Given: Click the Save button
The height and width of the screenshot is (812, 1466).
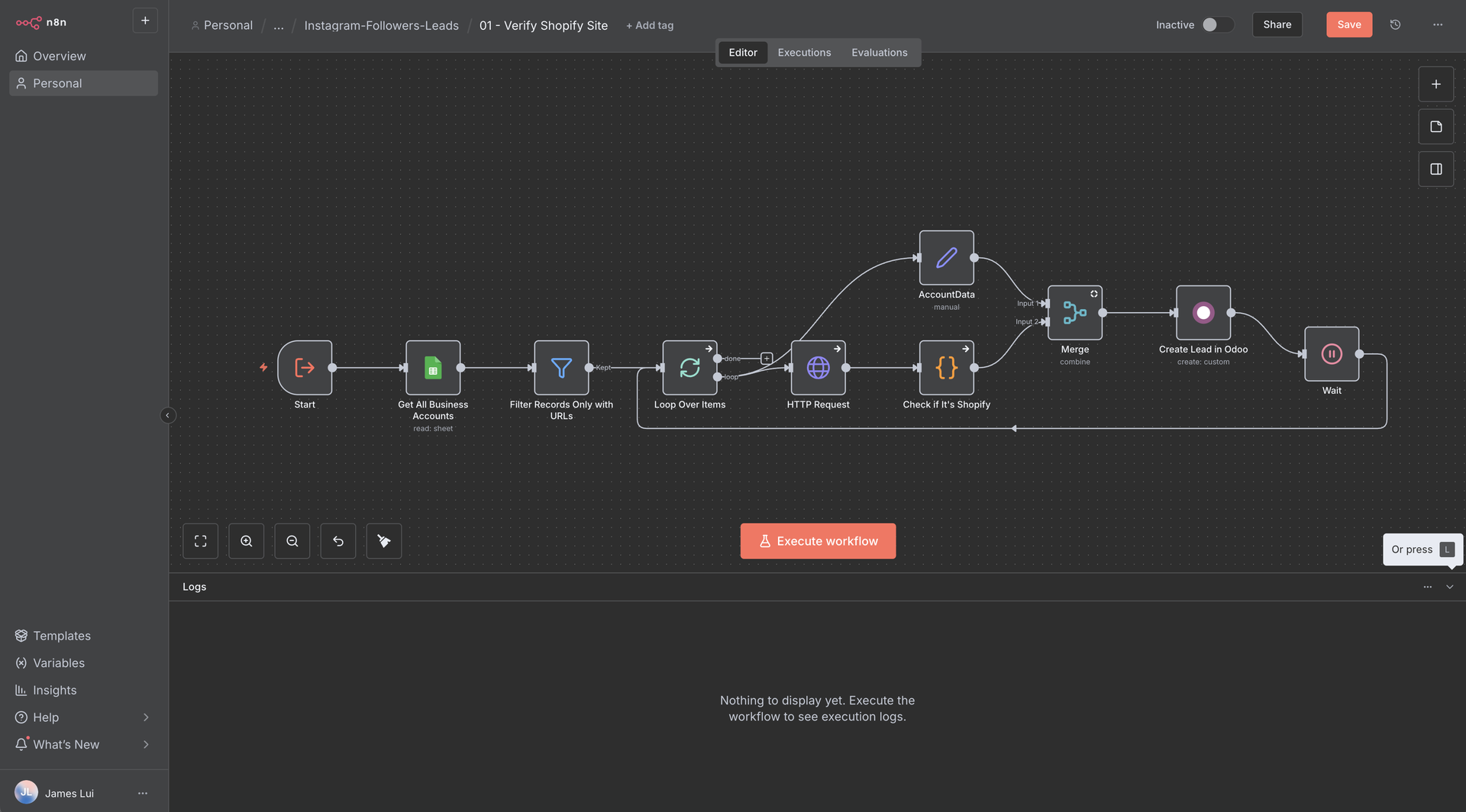Looking at the screenshot, I should [1348, 24].
